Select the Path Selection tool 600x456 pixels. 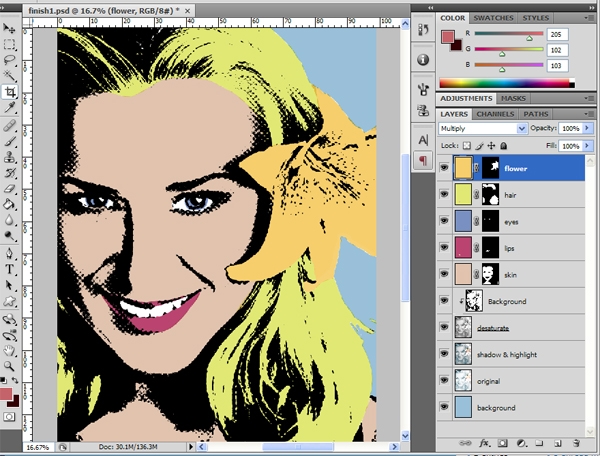tap(9, 285)
